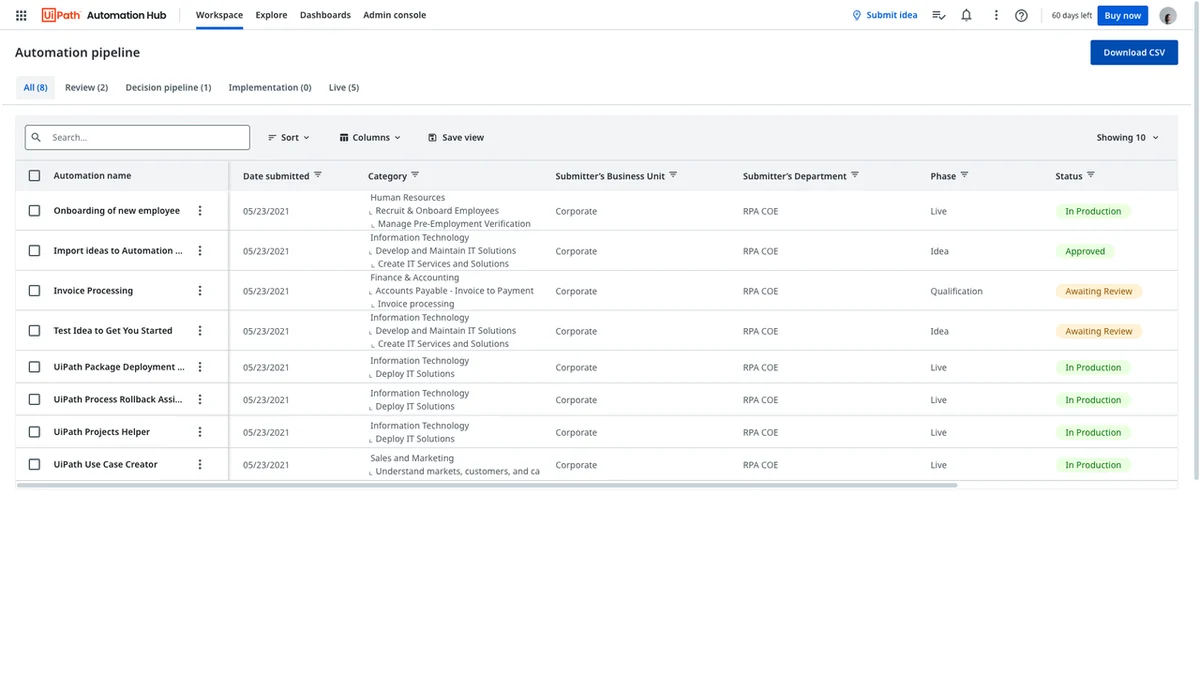
Task: Open the help question mark icon
Action: tap(1021, 15)
